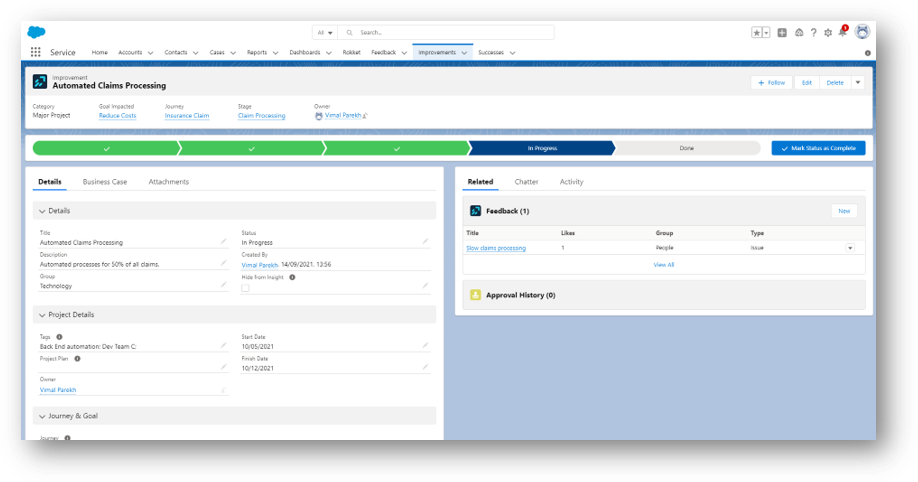Open the Approval History (0) related list
Viewport: 918px width, 482px height.
coord(520,295)
